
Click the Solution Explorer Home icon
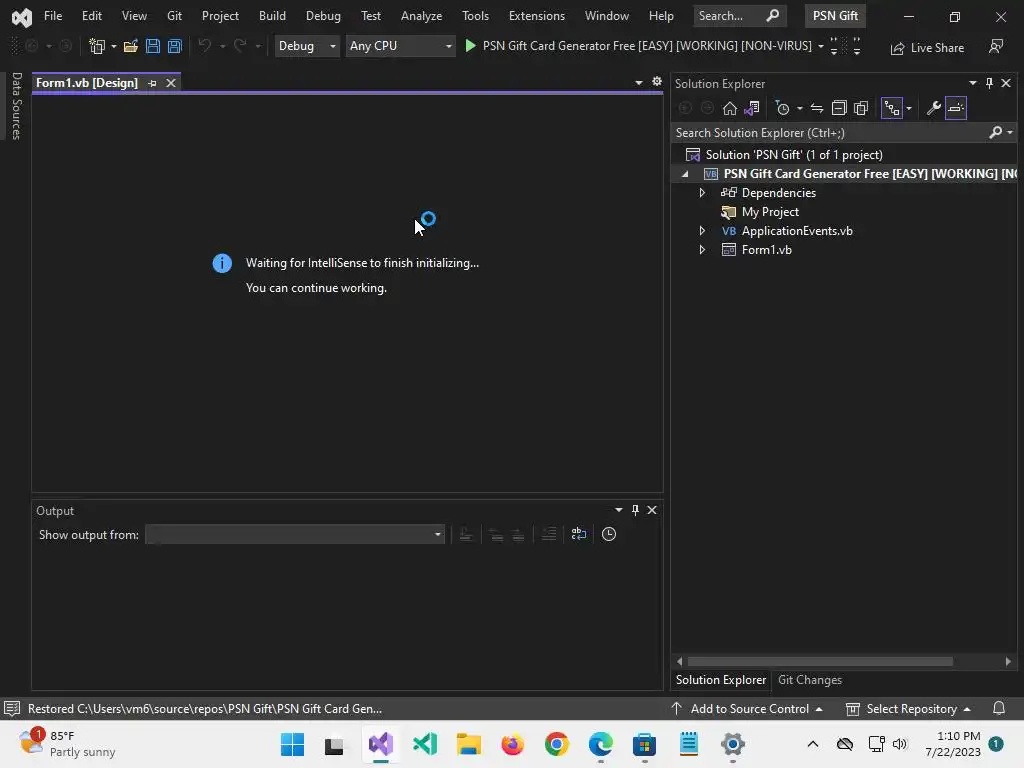[729, 108]
